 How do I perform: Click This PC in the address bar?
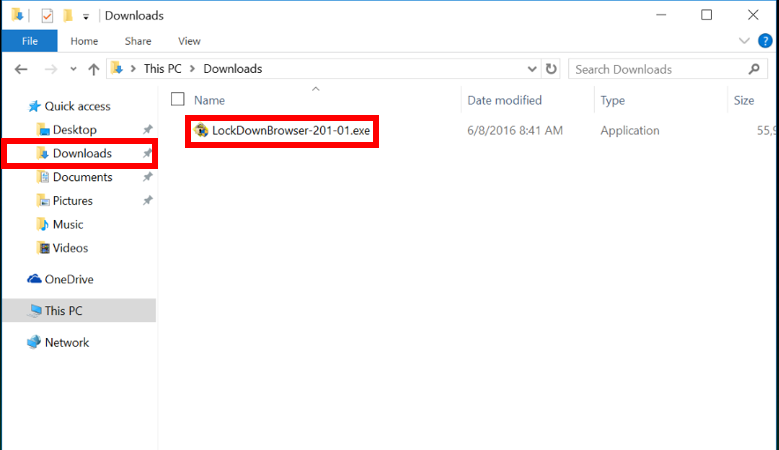point(162,69)
